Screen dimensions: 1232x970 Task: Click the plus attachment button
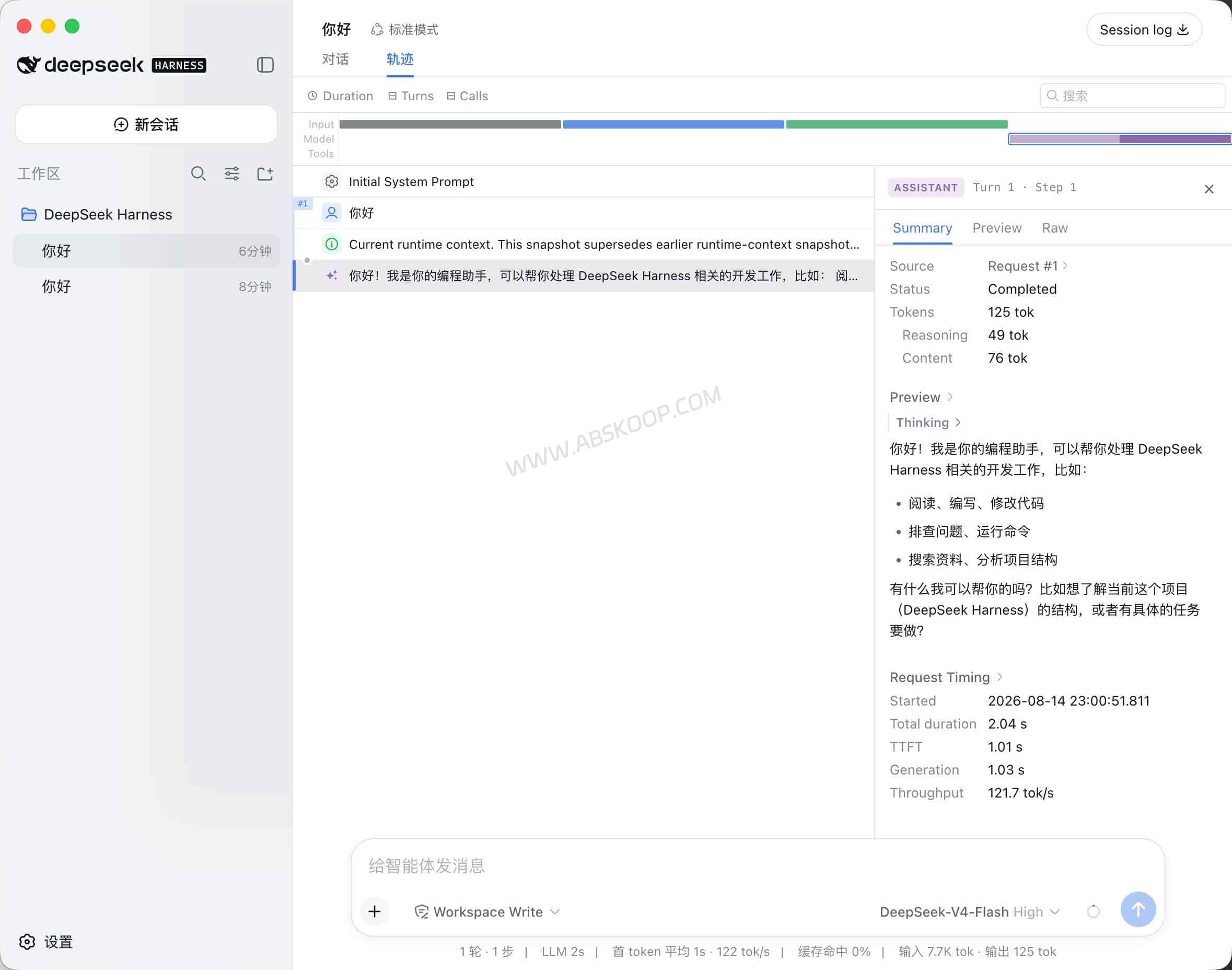[374, 911]
